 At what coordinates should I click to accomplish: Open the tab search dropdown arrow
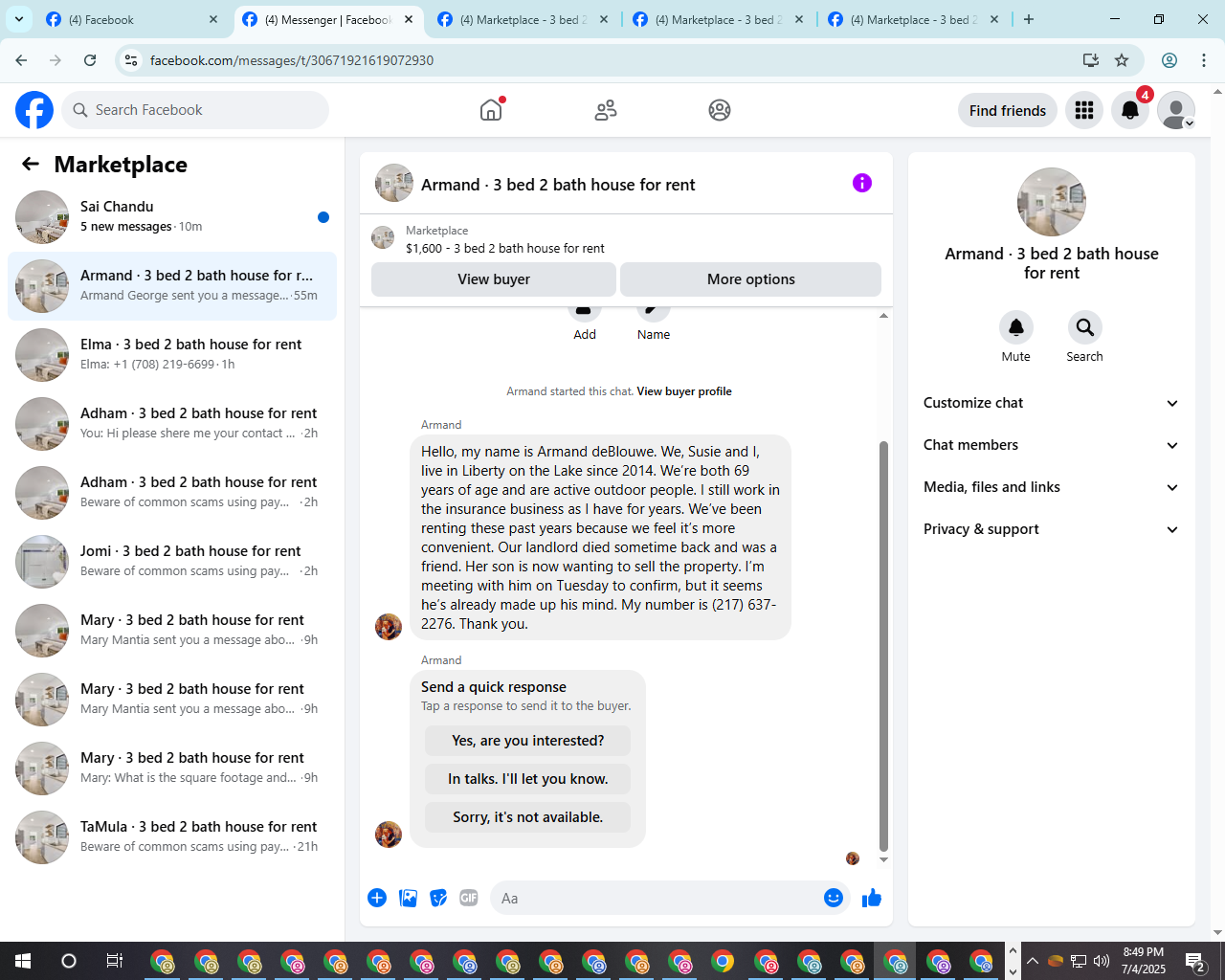19,19
